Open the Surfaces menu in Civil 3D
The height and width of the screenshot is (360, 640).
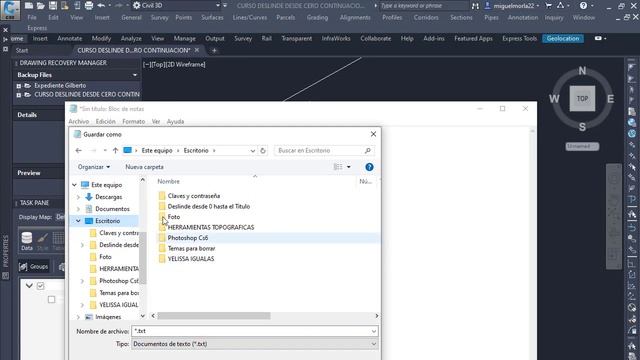click(x=212, y=18)
